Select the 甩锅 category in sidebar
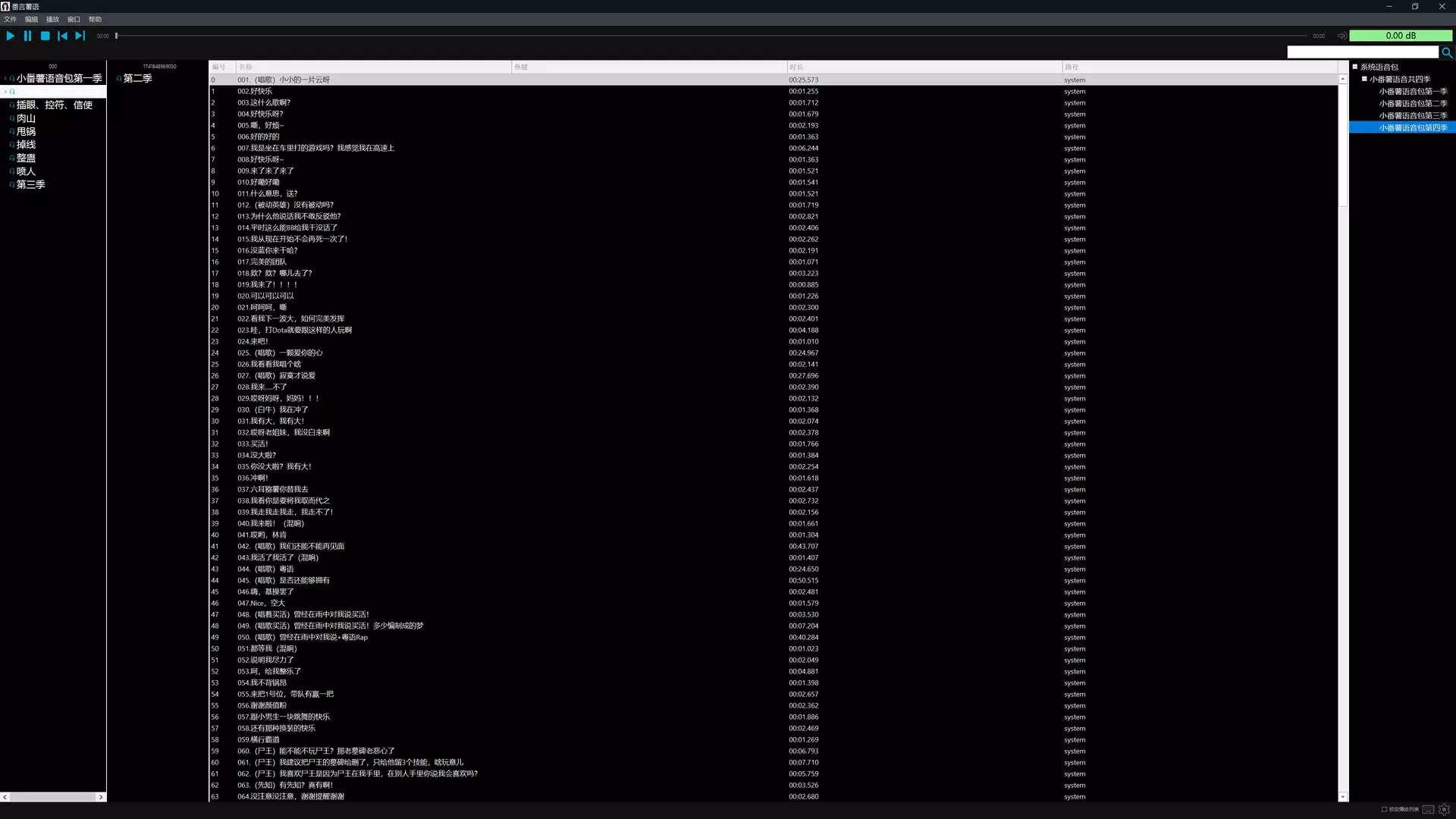Viewport: 1456px width, 819px height. click(x=26, y=131)
